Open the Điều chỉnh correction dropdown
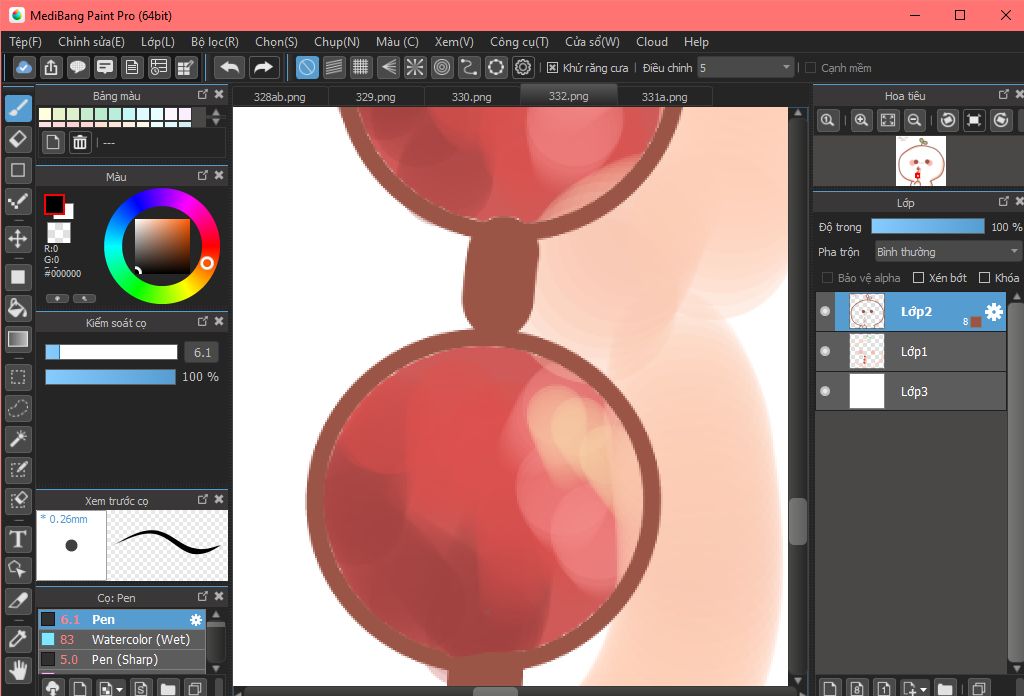This screenshot has width=1024, height=696. (x=744, y=68)
